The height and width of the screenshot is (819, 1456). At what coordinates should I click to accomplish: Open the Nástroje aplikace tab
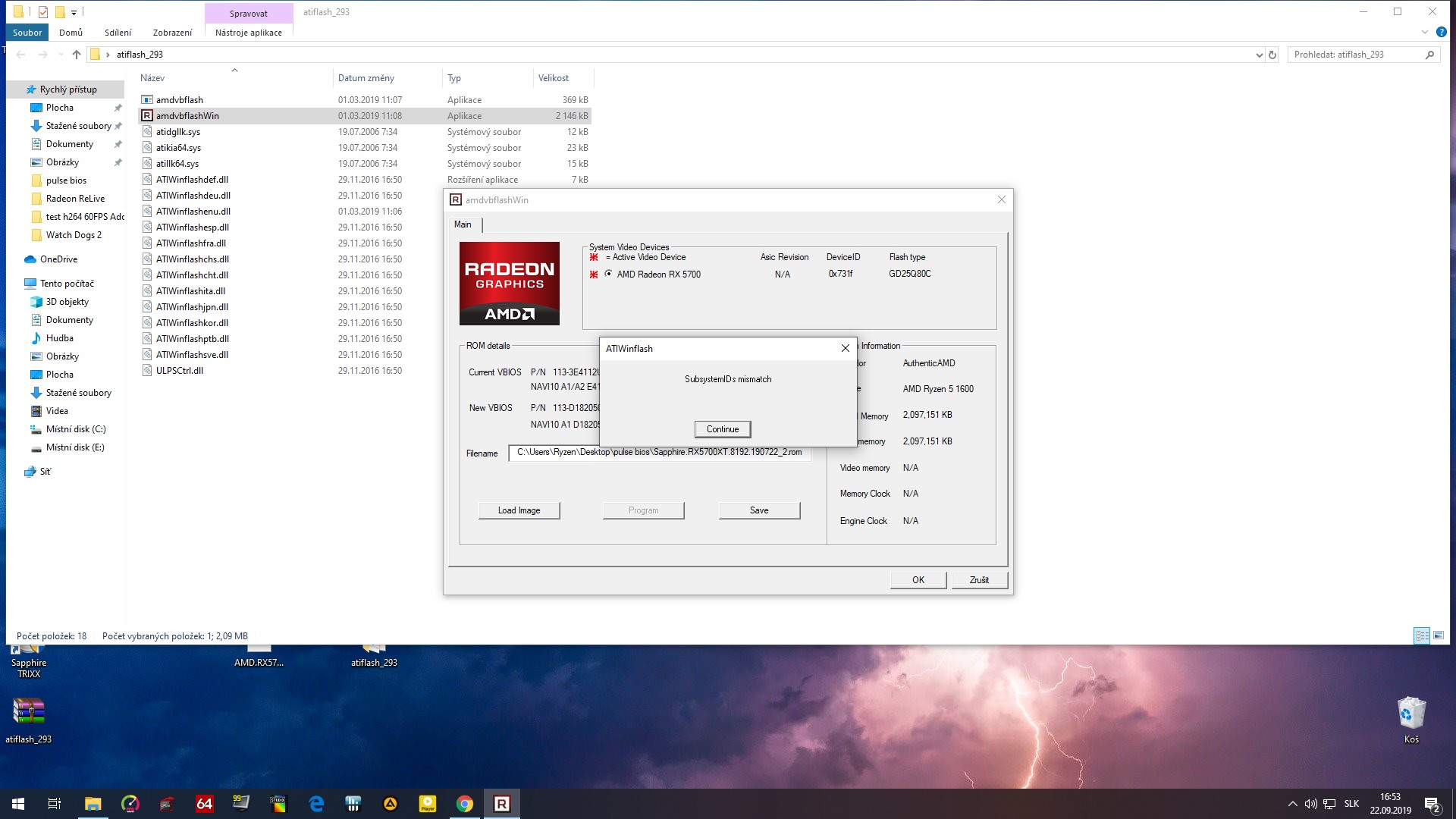(x=248, y=33)
